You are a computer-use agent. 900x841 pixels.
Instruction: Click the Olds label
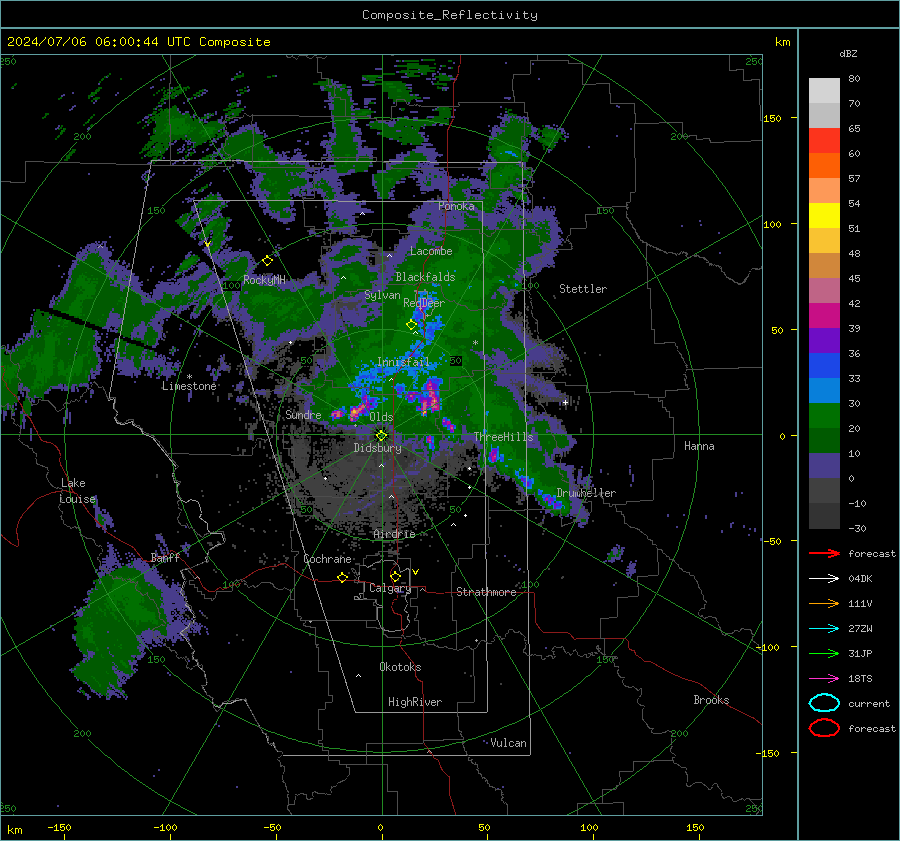click(381, 417)
